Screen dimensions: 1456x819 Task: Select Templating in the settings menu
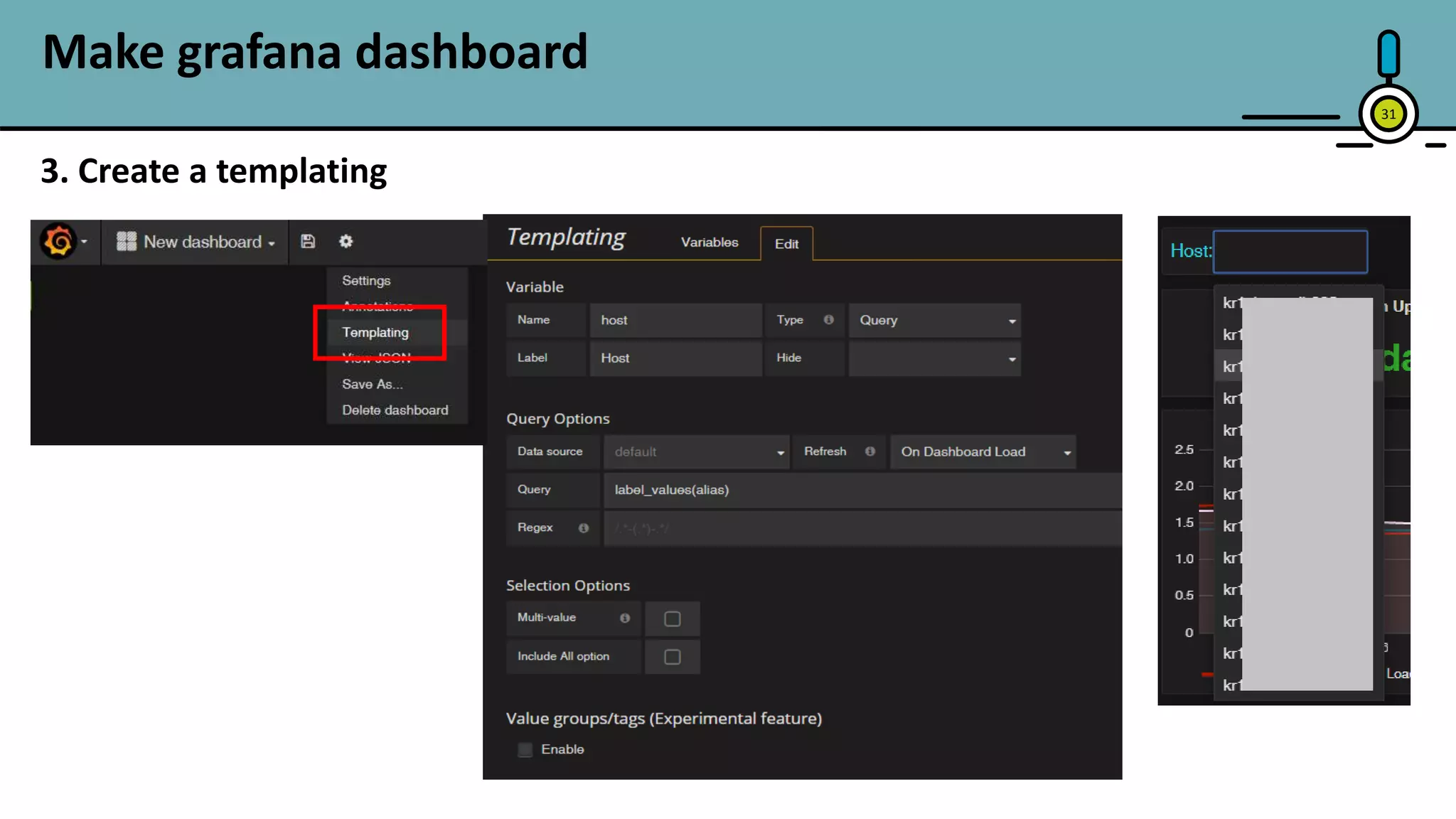point(375,333)
